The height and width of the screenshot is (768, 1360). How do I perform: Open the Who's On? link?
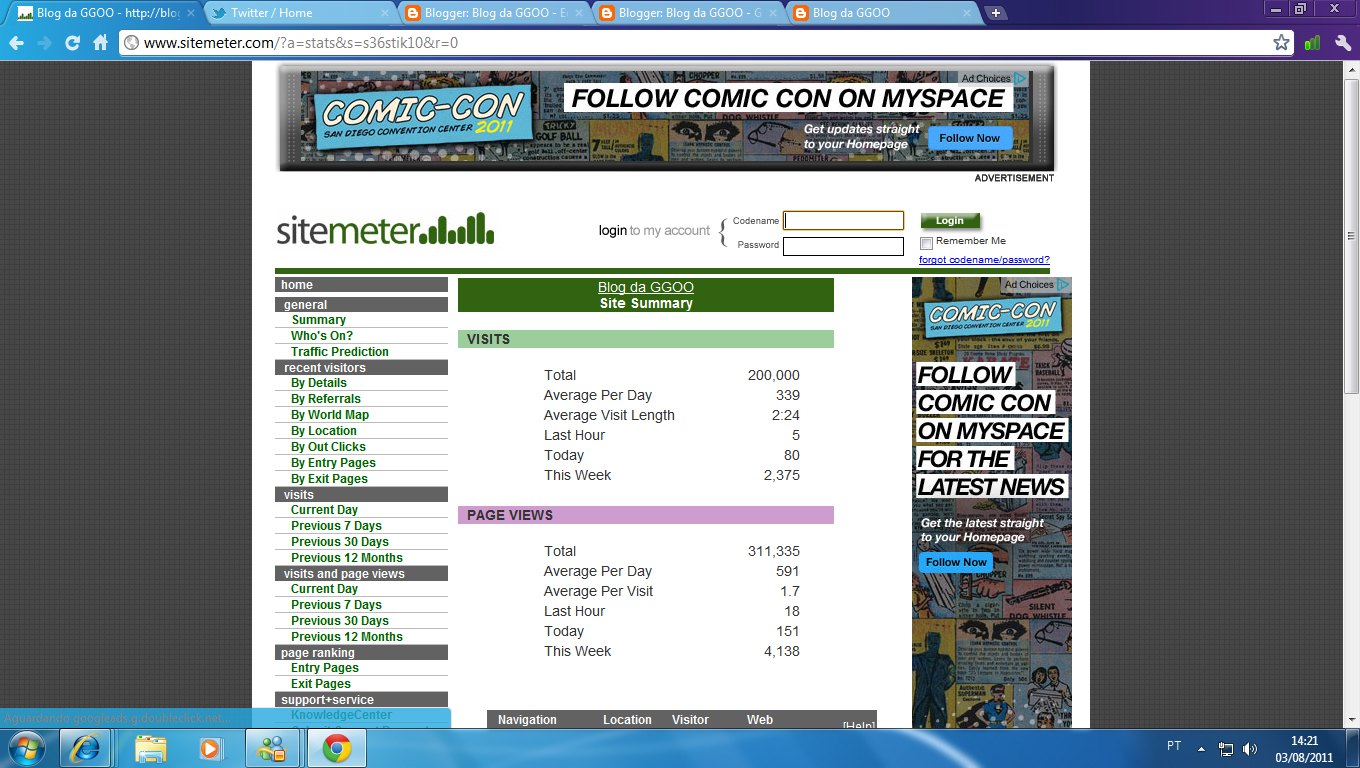[x=322, y=336]
